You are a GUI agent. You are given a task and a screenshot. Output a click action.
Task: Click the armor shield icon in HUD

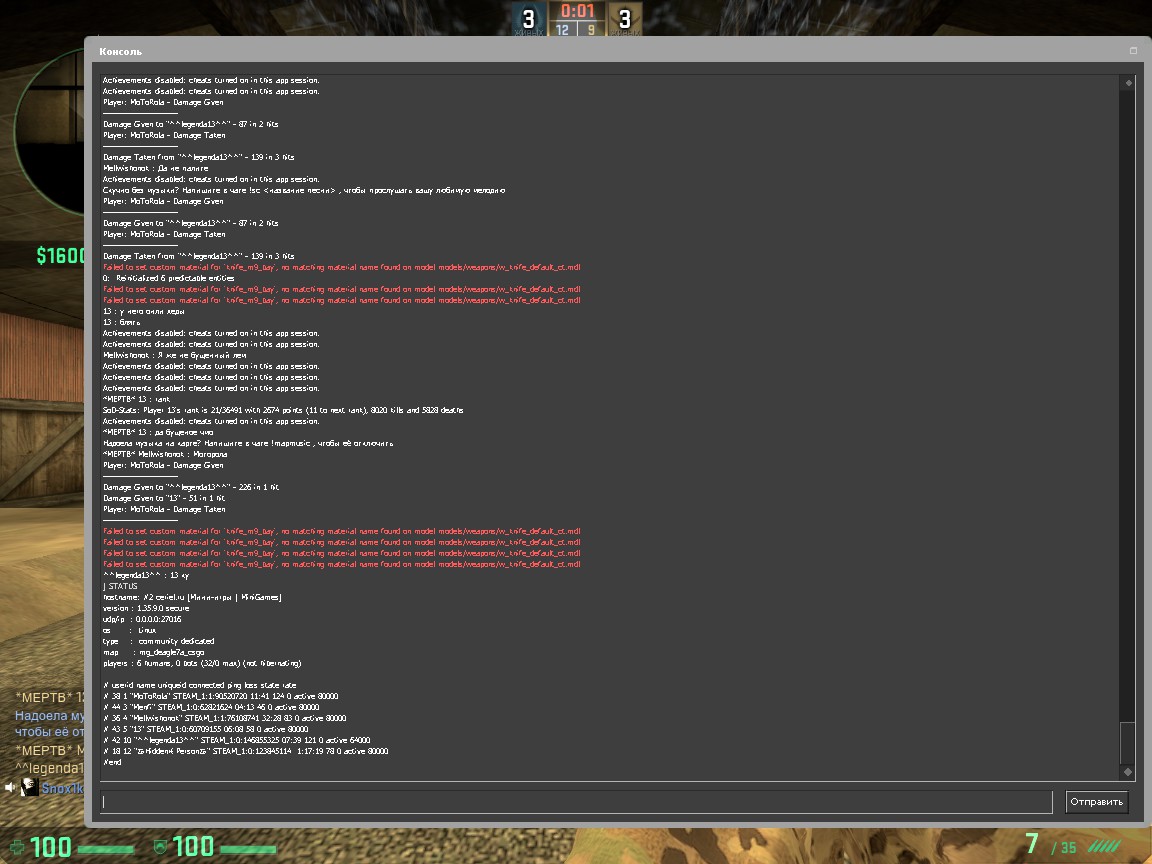pyautogui.click(x=159, y=848)
